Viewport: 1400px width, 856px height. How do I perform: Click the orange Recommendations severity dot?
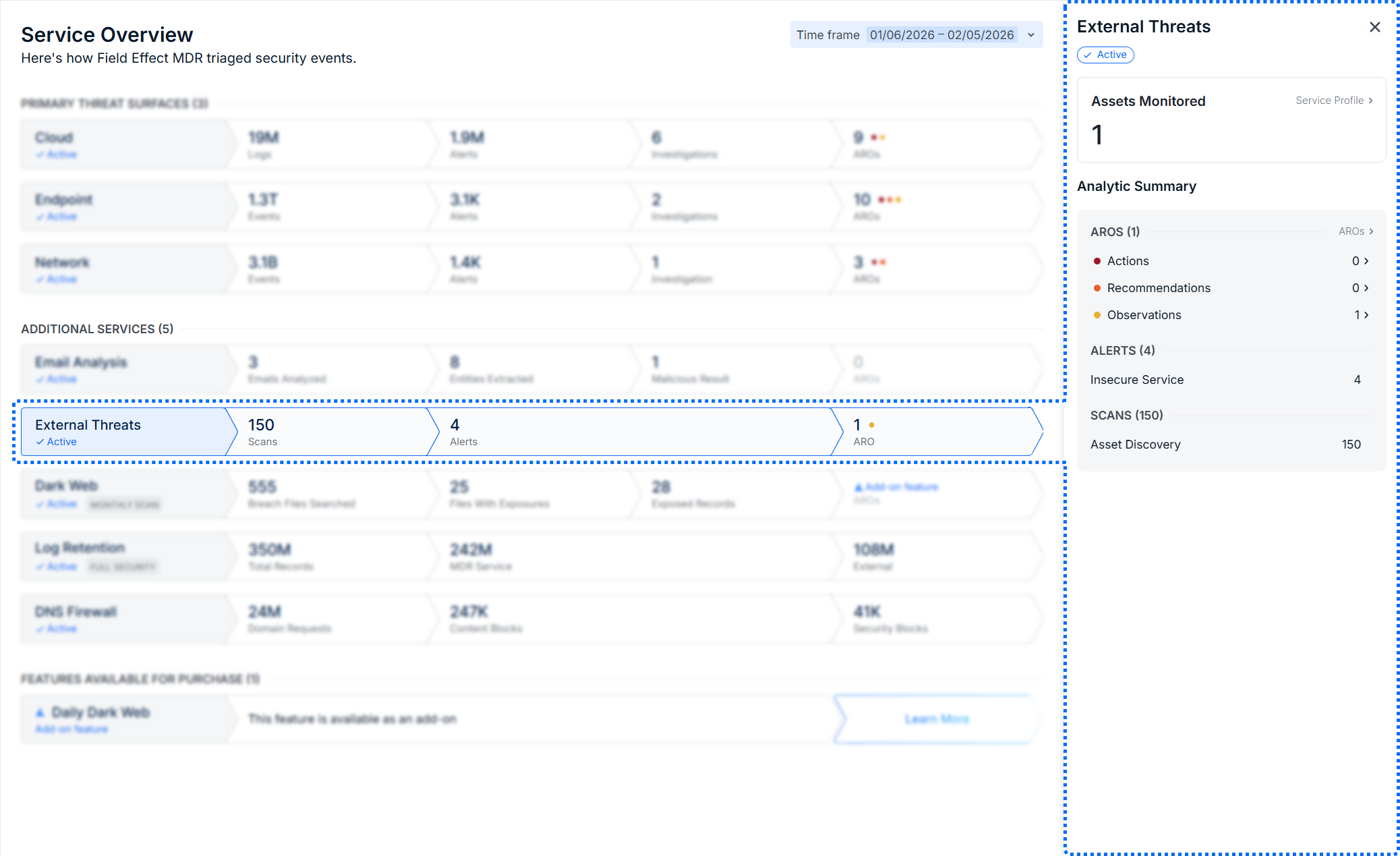click(x=1097, y=288)
